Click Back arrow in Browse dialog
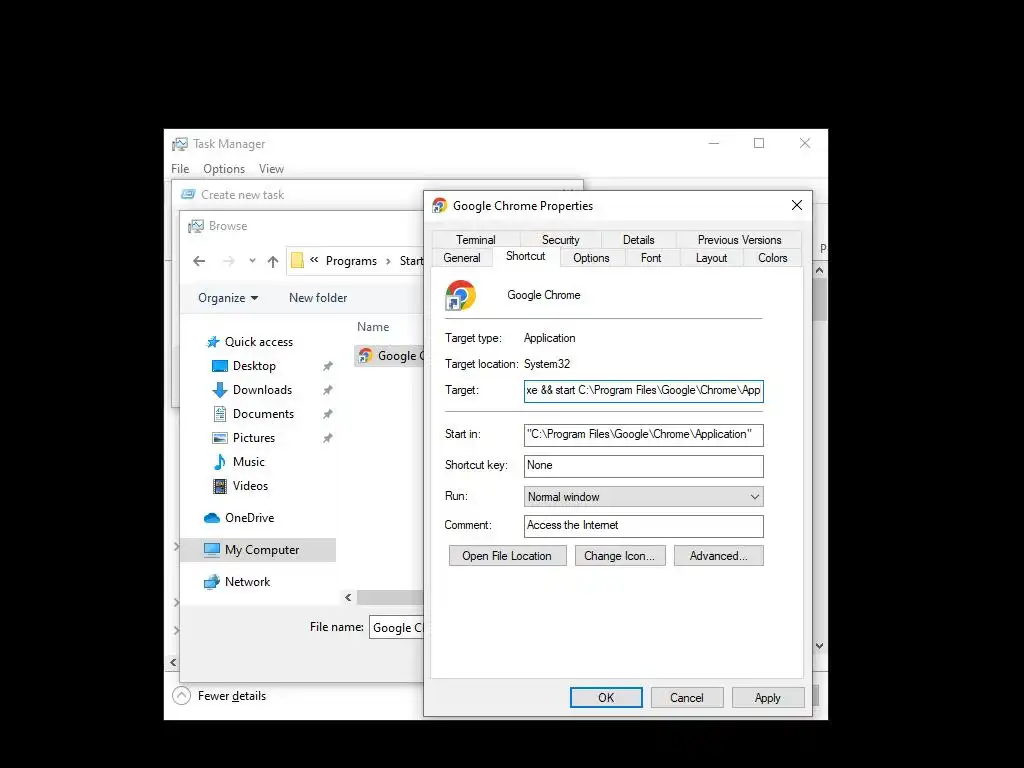Screen dimensions: 1024x768 coord(199,261)
